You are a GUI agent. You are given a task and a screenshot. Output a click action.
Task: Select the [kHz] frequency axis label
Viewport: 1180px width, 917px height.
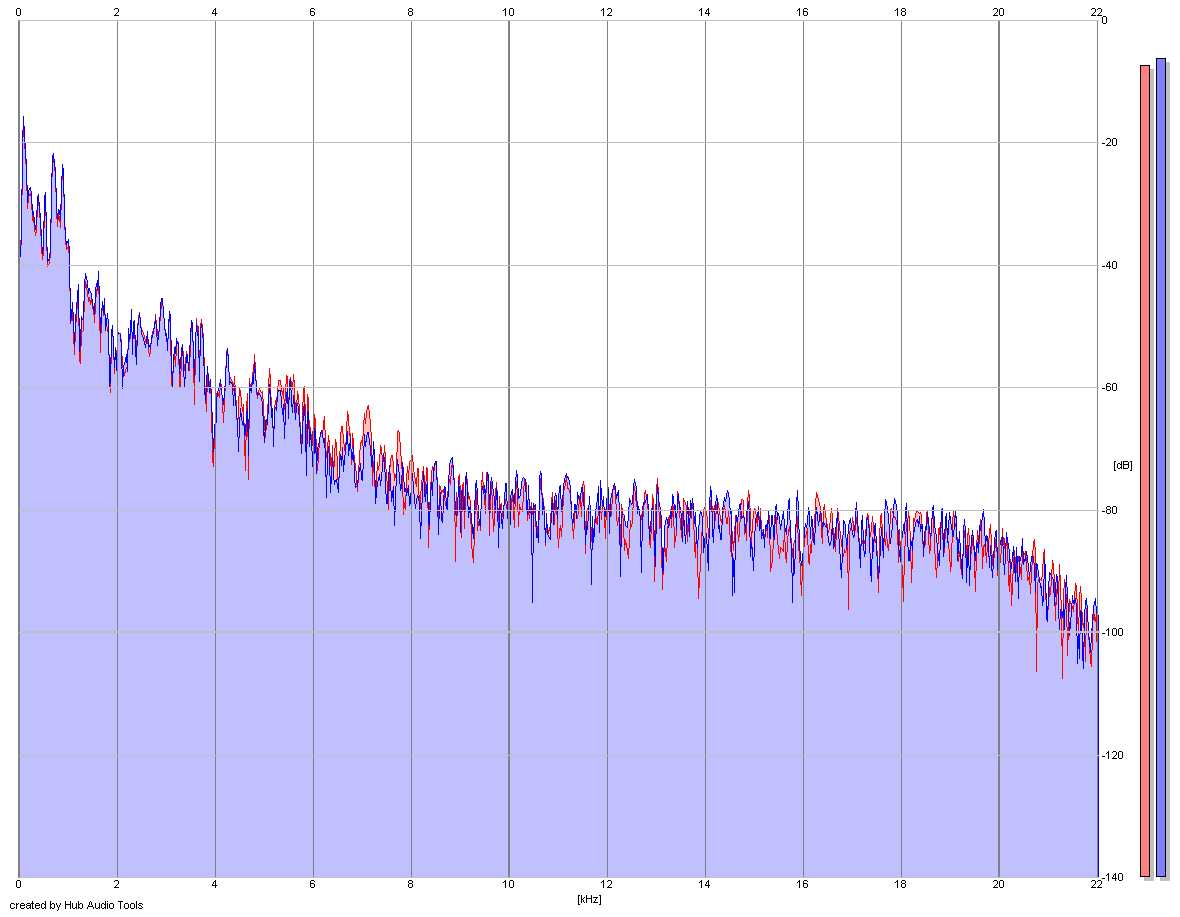[589, 899]
